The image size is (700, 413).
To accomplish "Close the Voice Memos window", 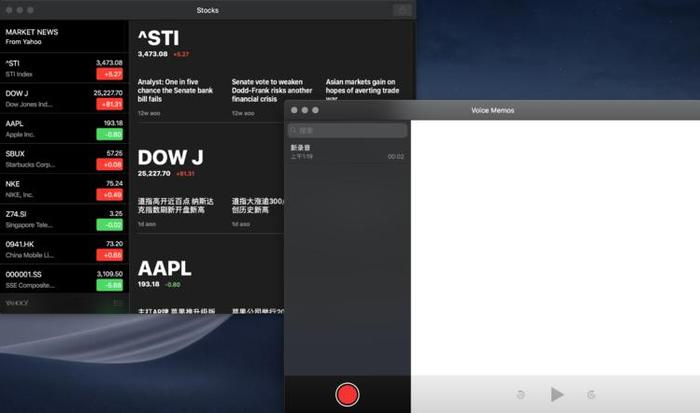I will pyautogui.click(x=294, y=110).
